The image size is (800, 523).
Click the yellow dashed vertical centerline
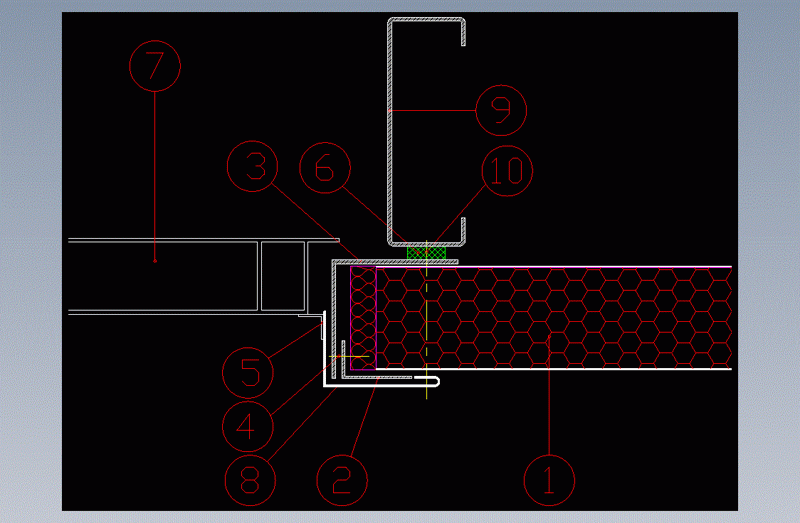click(427, 330)
